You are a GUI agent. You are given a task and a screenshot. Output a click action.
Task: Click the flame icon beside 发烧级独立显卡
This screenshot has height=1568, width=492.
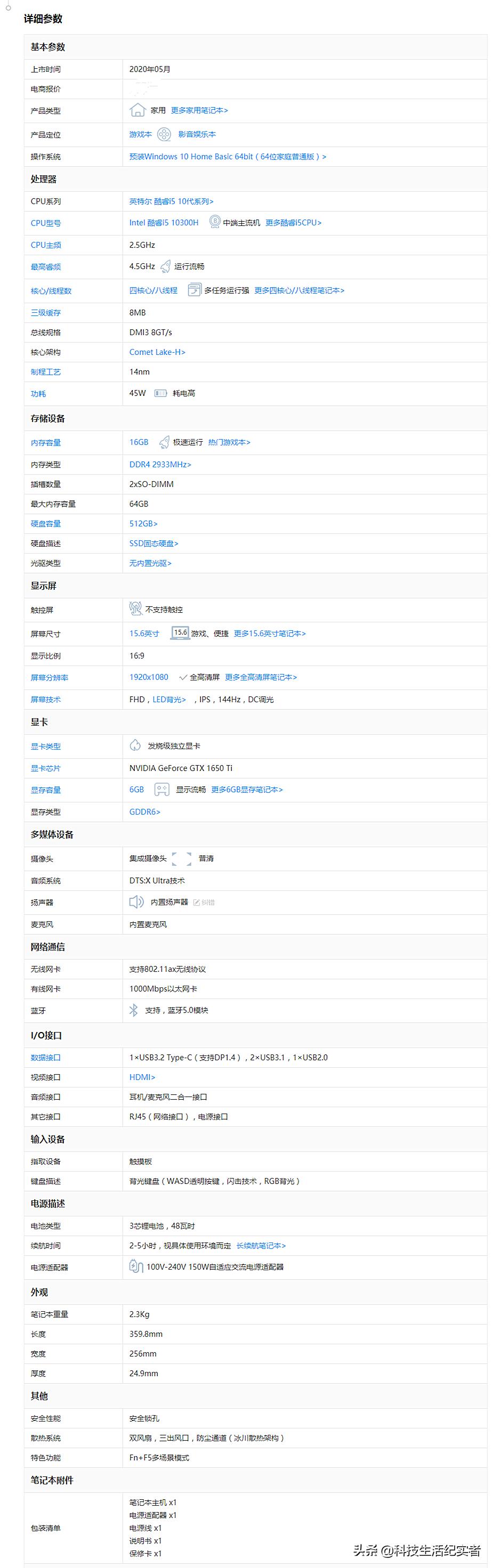[x=135, y=746]
